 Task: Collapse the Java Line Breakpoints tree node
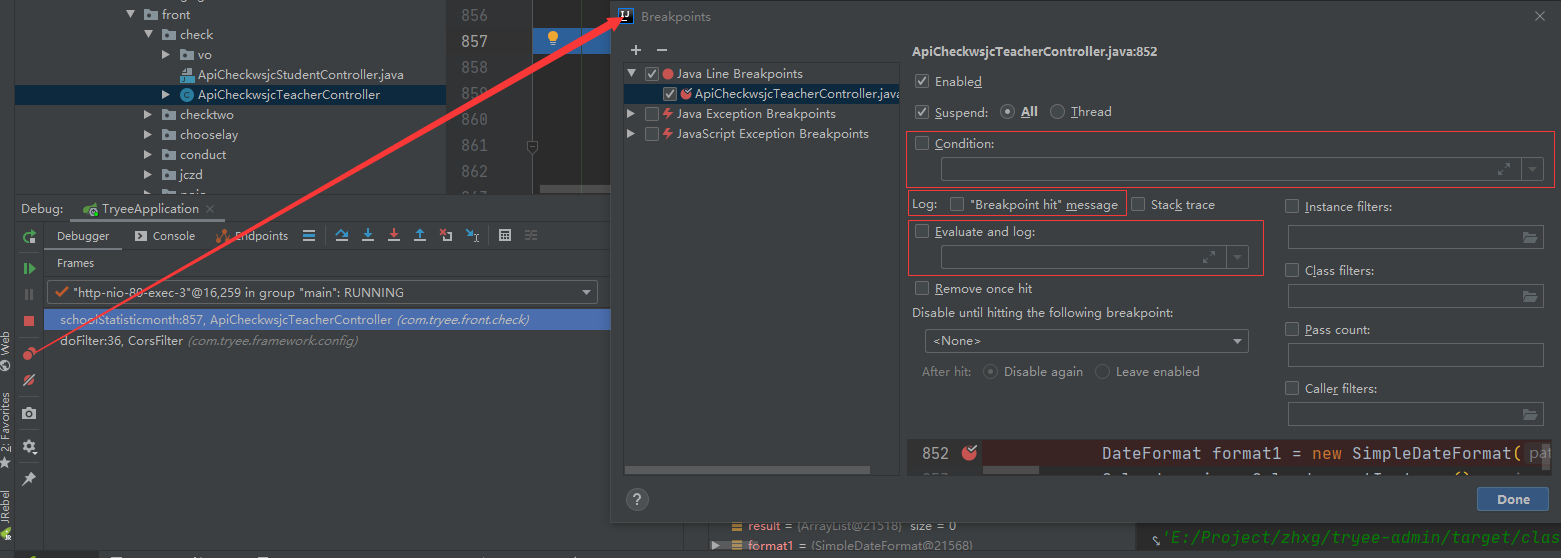[x=631, y=74]
